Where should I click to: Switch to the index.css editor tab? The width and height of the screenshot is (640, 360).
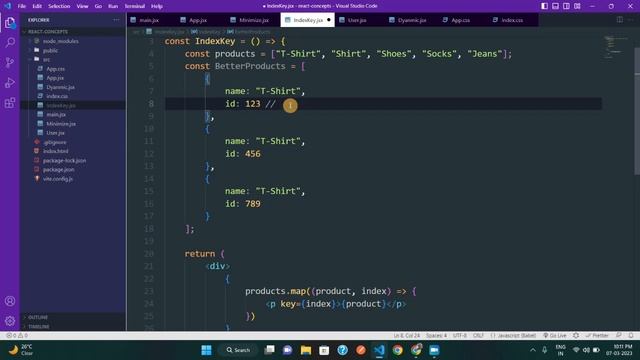pyautogui.click(x=512, y=20)
